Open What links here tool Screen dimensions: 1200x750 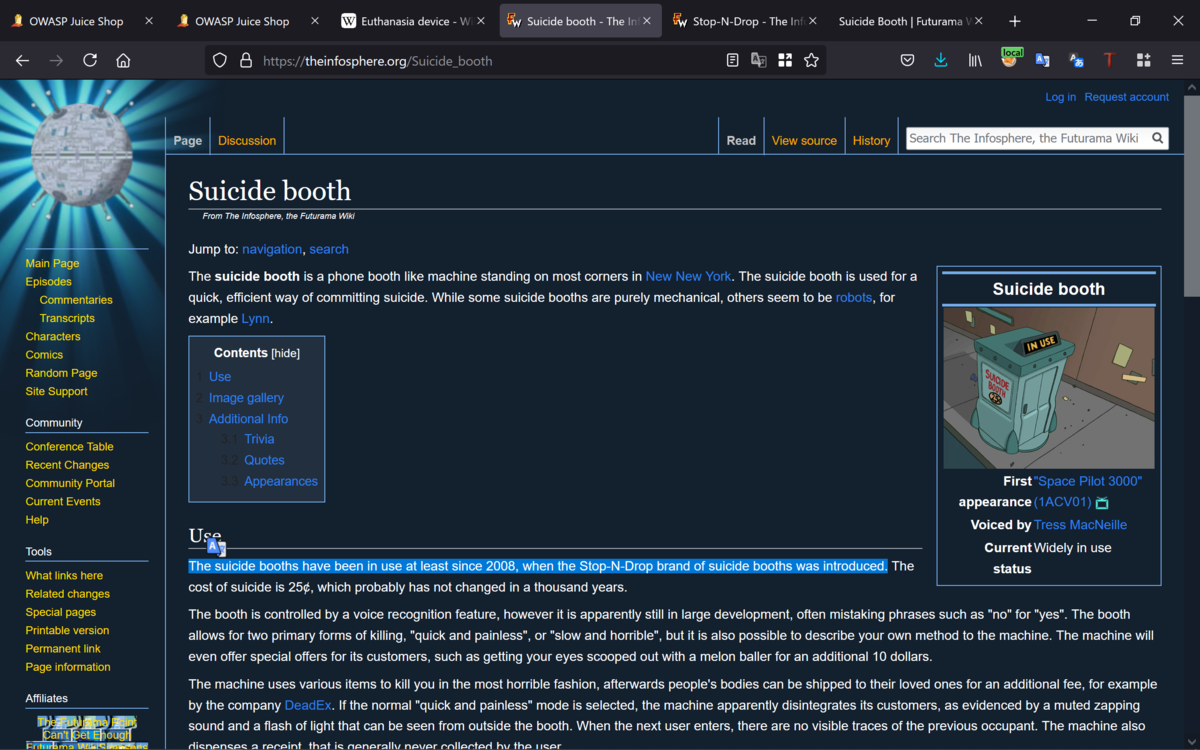pyautogui.click(x=64, y=575)
